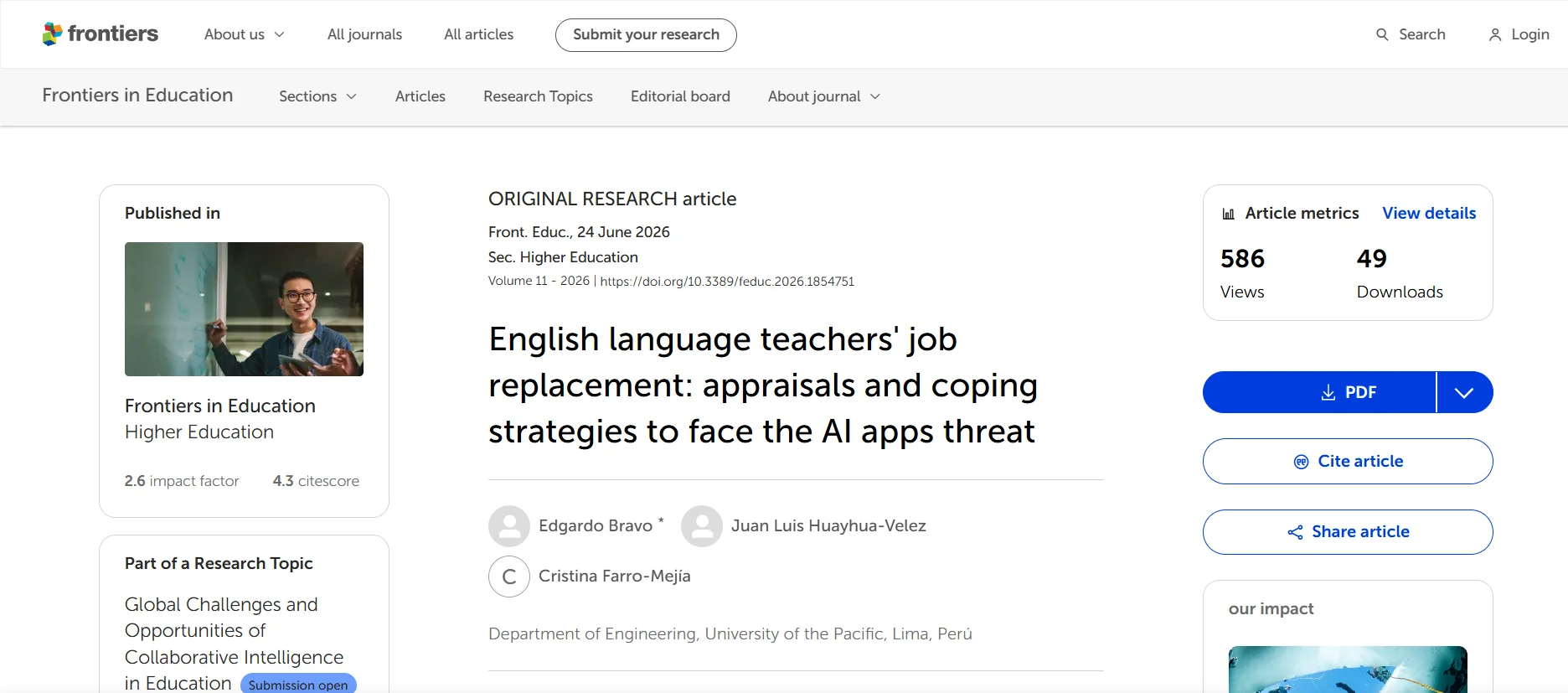
Task: Open the Search link
Action: [1411, 34]
